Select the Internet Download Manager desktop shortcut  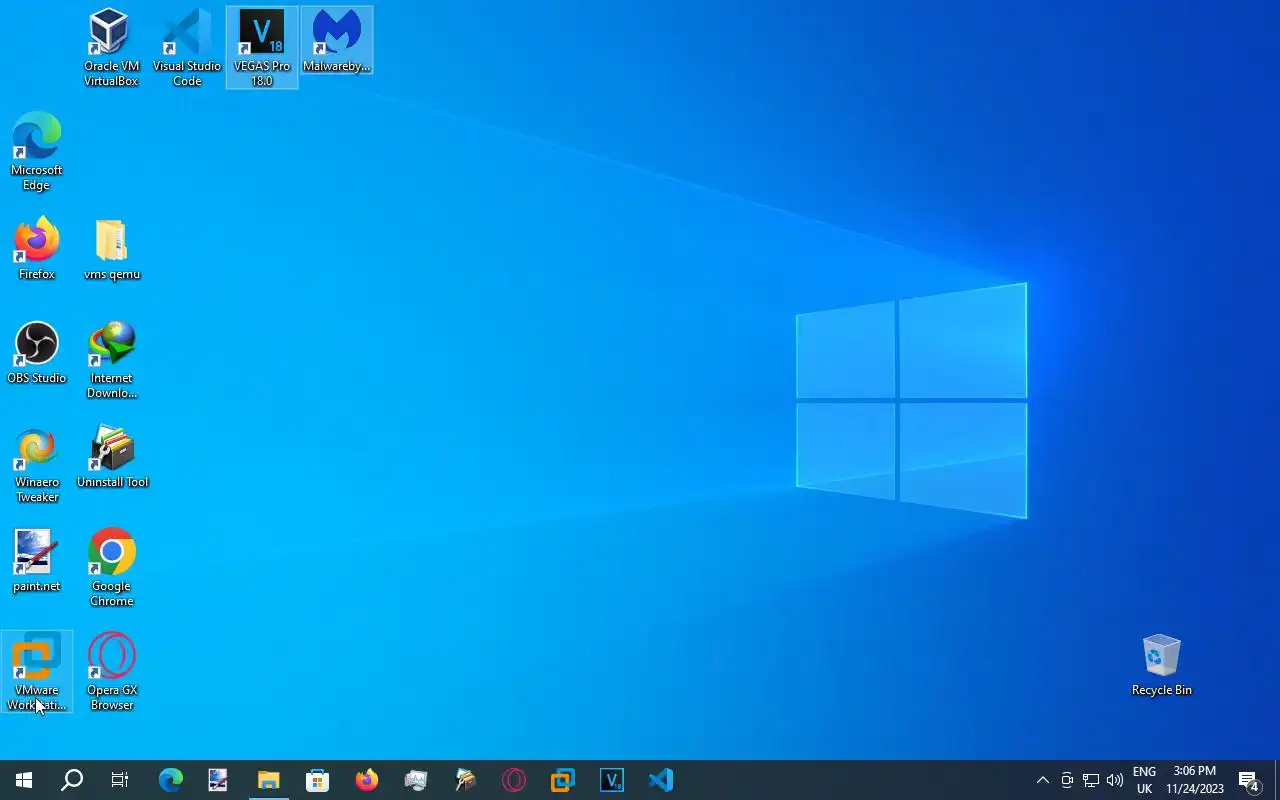coord(112,359)
